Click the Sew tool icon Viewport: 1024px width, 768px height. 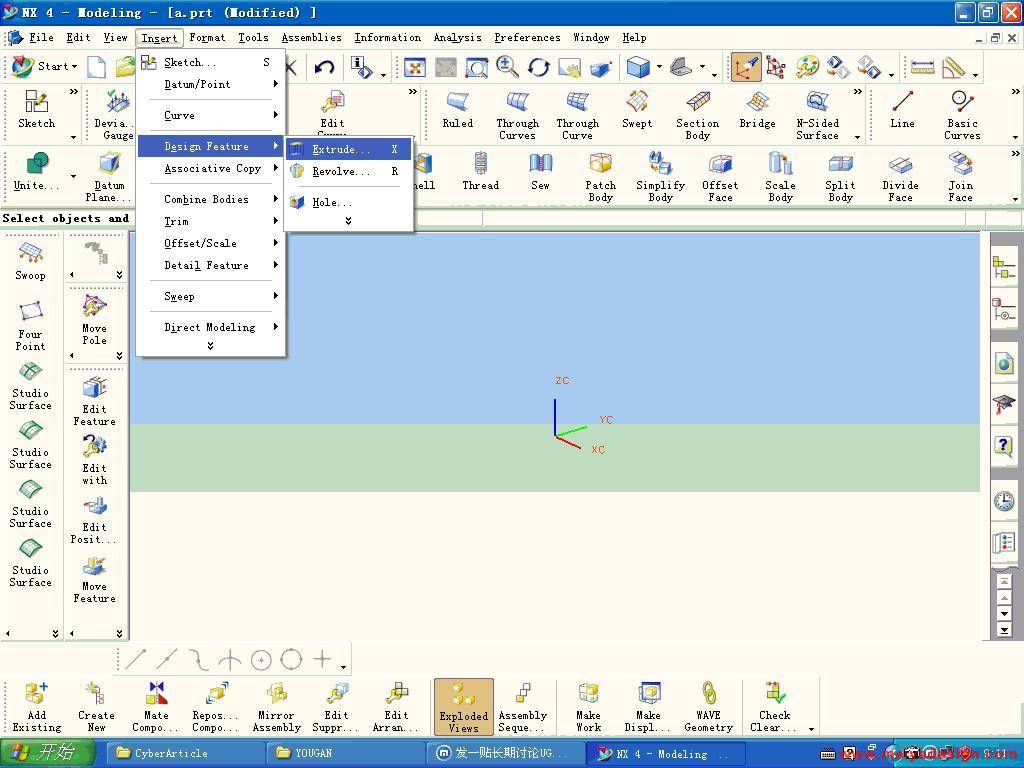click(x=540, y=172)
